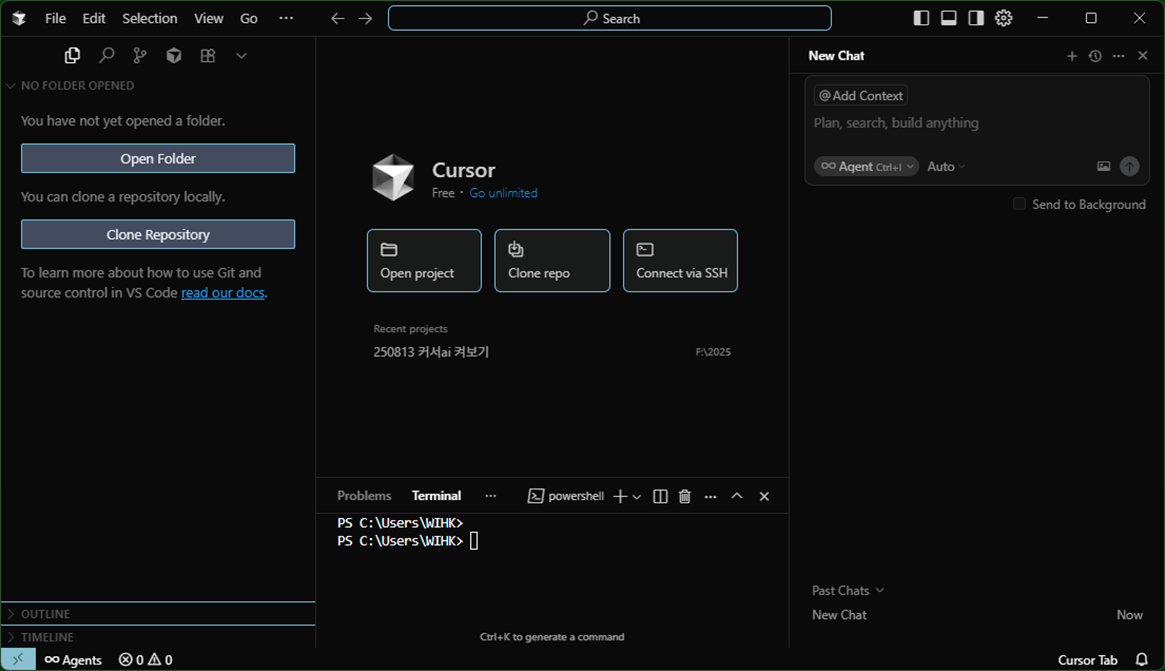This screenshot has width=1165, height=671.
Task: Send the chat message arrow button
Action: (1129, 166)
